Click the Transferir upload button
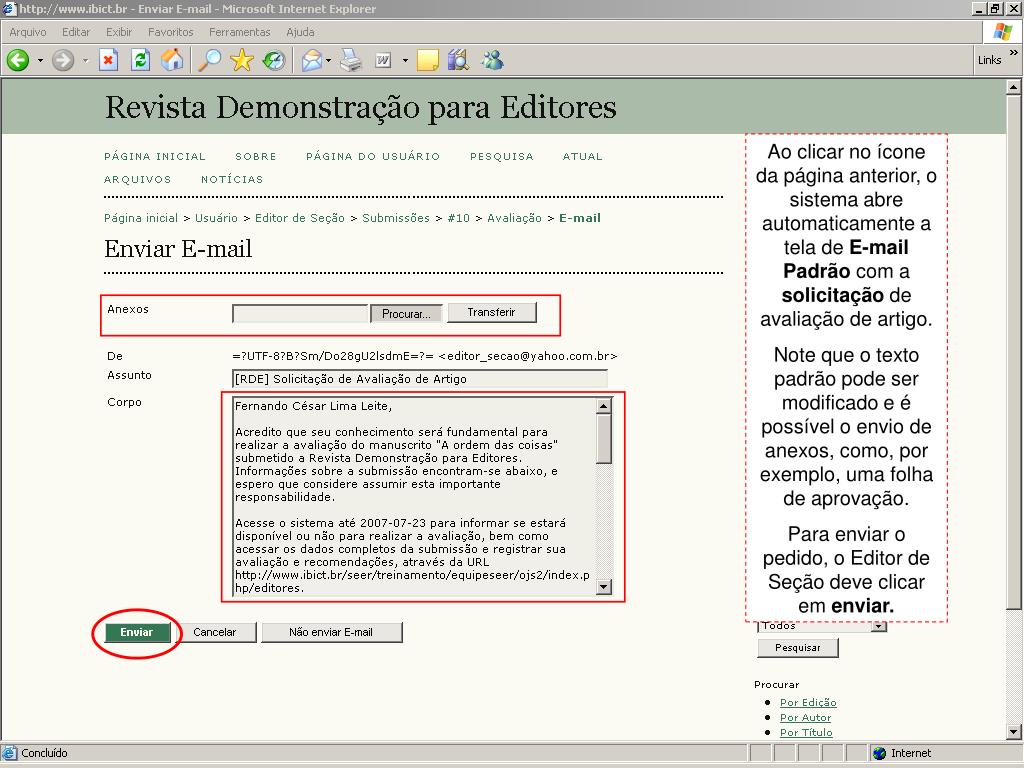This screenshot has height=768, width=1024. tap(491, 312)
